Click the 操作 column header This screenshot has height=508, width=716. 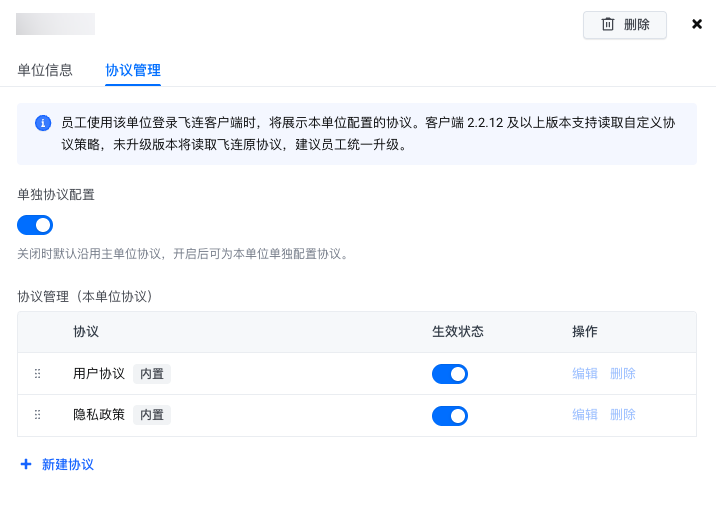point(585,332)
